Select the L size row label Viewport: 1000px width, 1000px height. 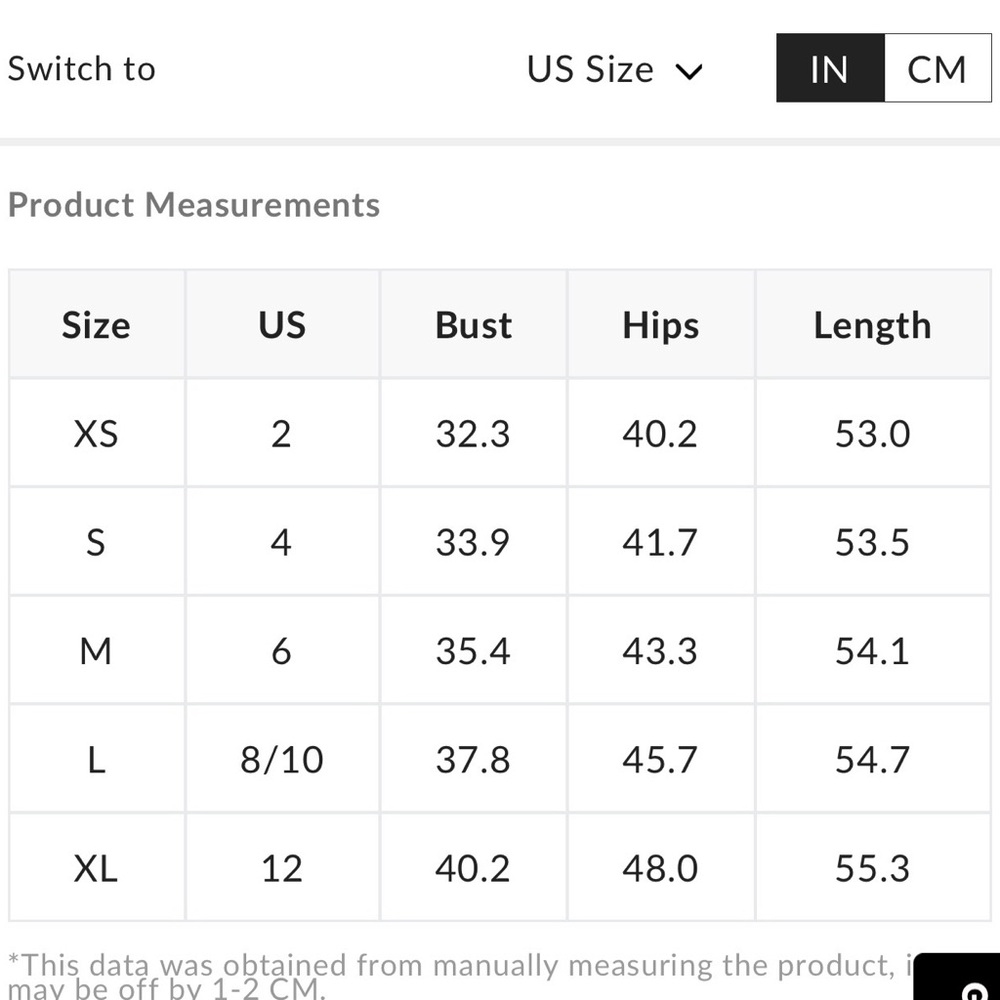coord(96,760)
